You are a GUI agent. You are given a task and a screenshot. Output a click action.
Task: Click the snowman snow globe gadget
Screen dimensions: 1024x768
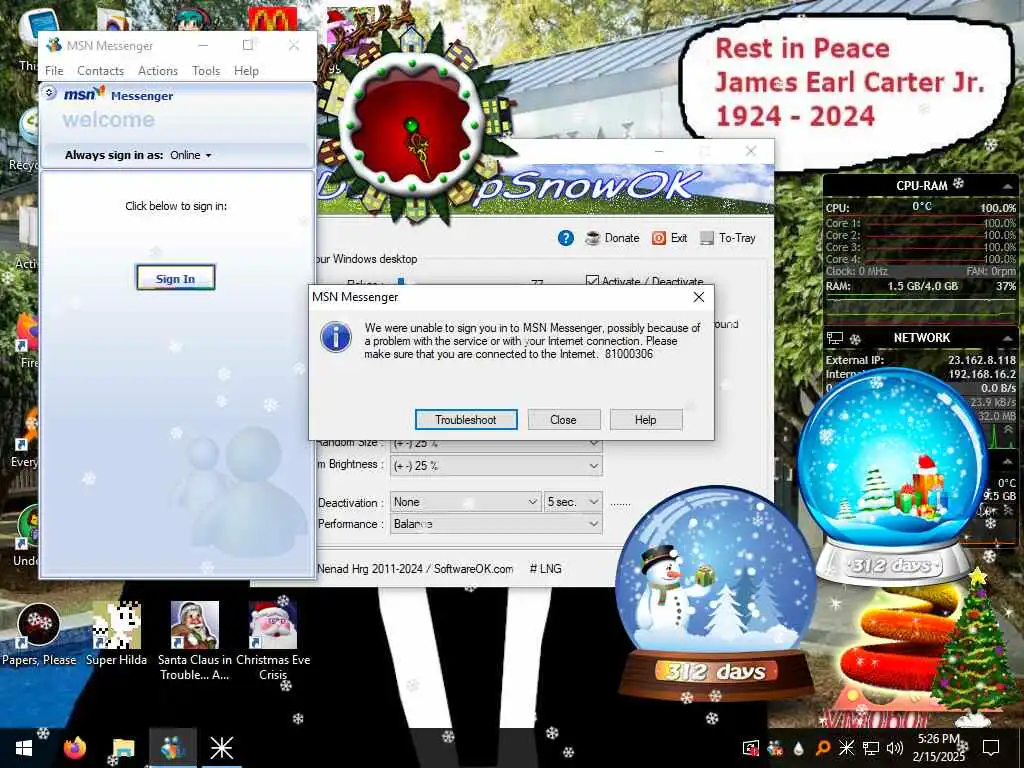pos(716,594)
